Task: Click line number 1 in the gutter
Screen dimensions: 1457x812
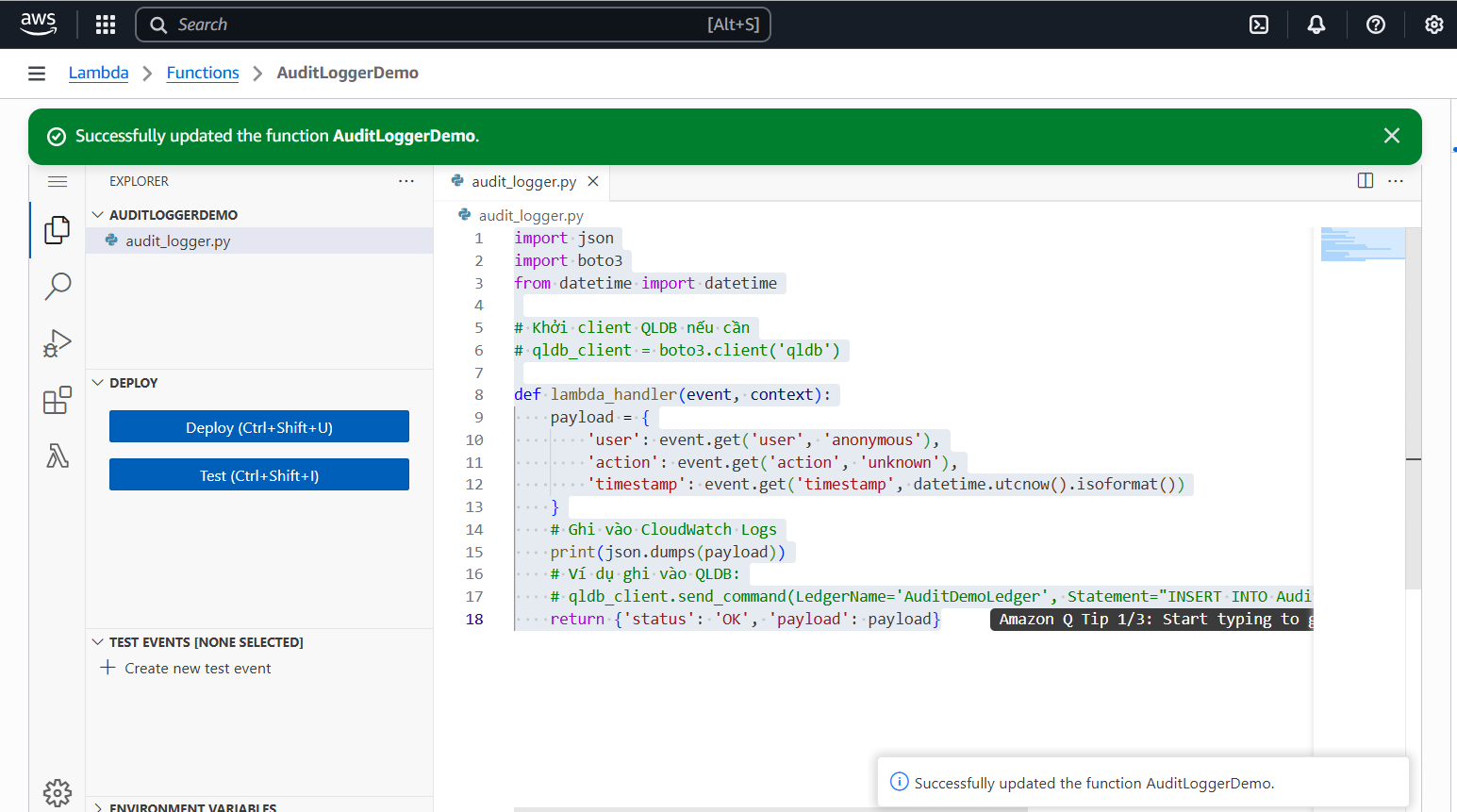Action: coord(478,238)
